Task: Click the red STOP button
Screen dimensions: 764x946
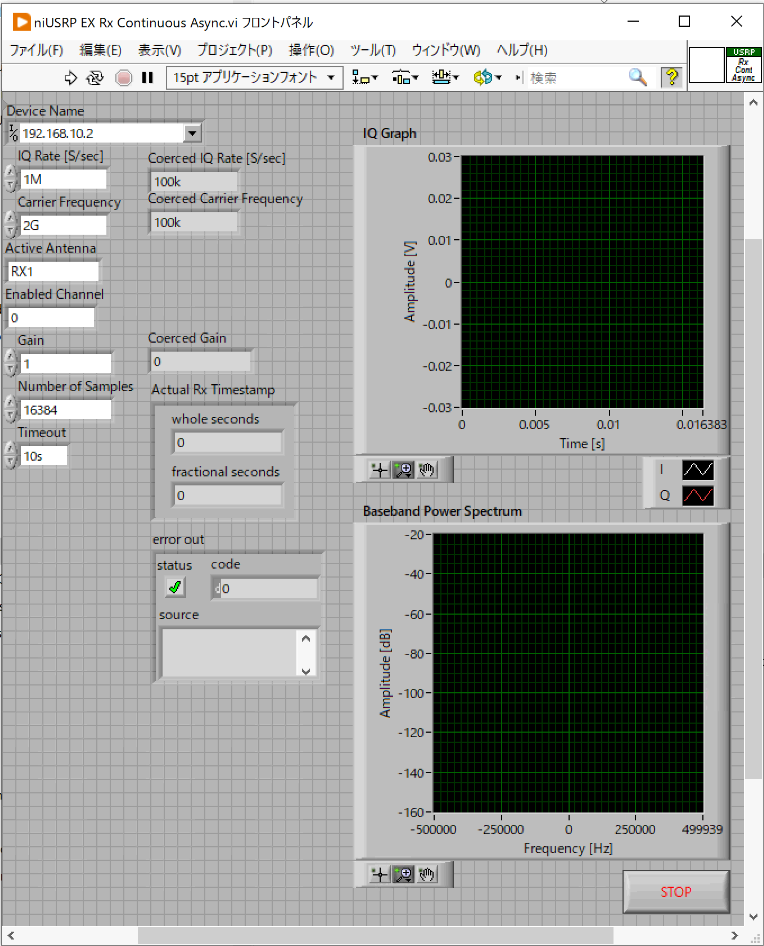Action: click(676, 892)
